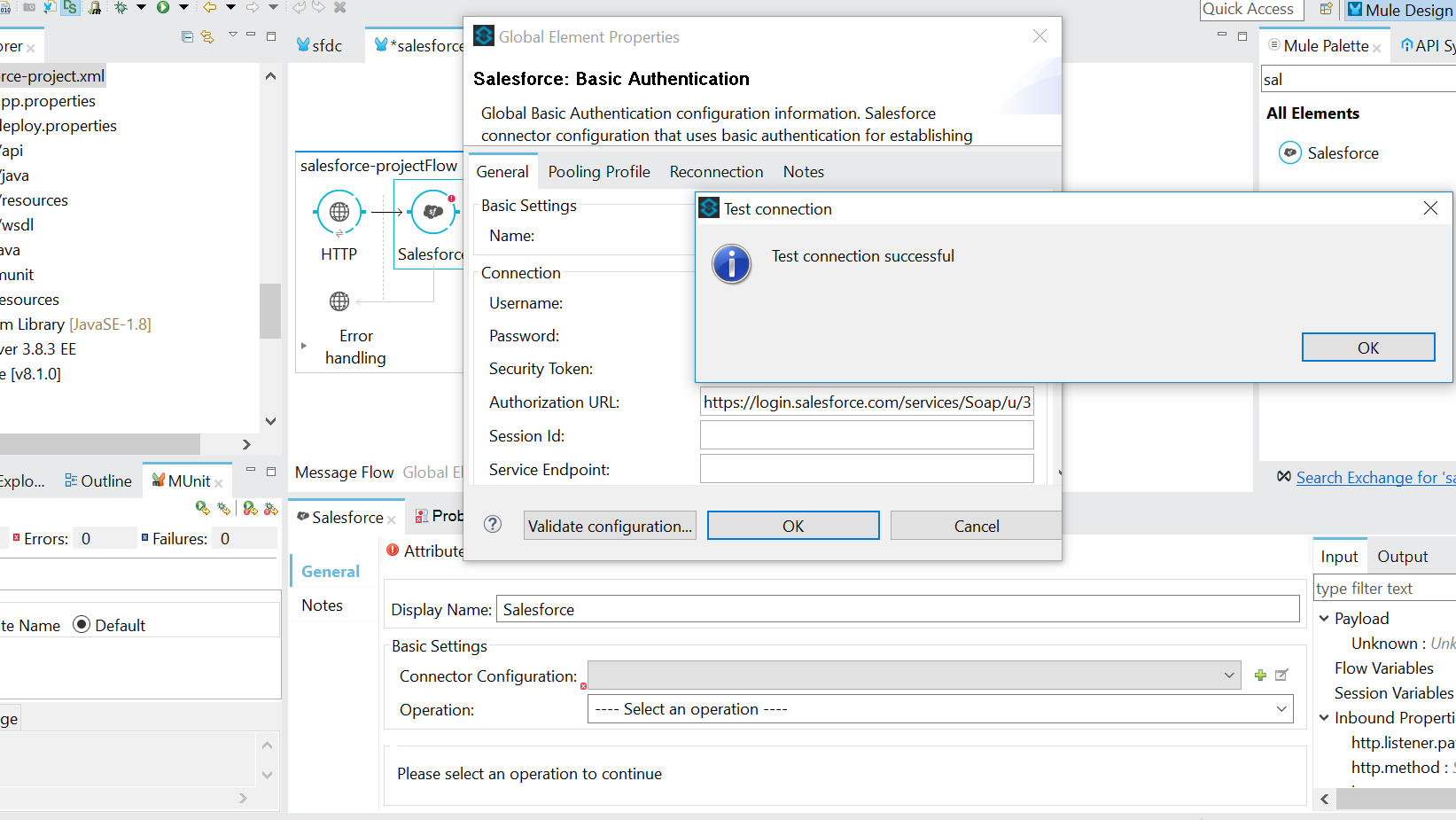Click the DataSense DS toolbar icon
The width and height of the screenshot is (1456, 820).
(70, 7)
